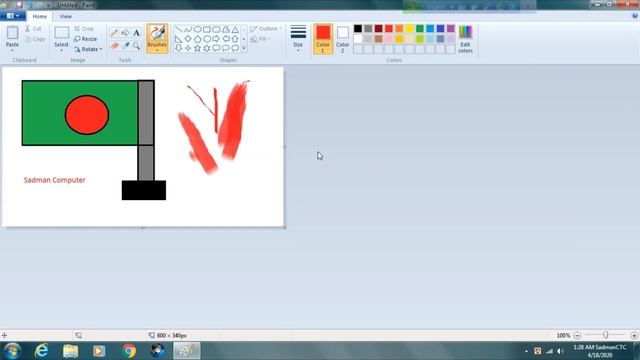
Task: Open Edit colors dialog
Action: 465,39
